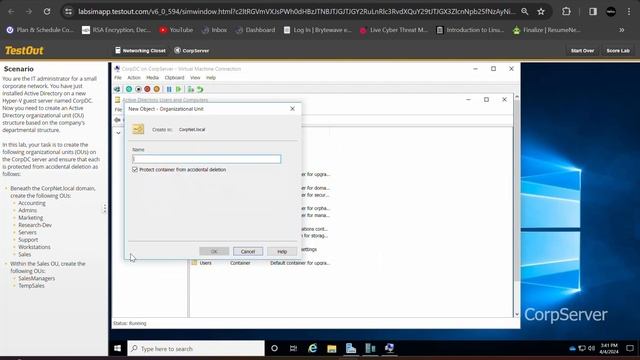Click the green Start VM icon
This screenshot has width=640, height=360.
(129, 89)
